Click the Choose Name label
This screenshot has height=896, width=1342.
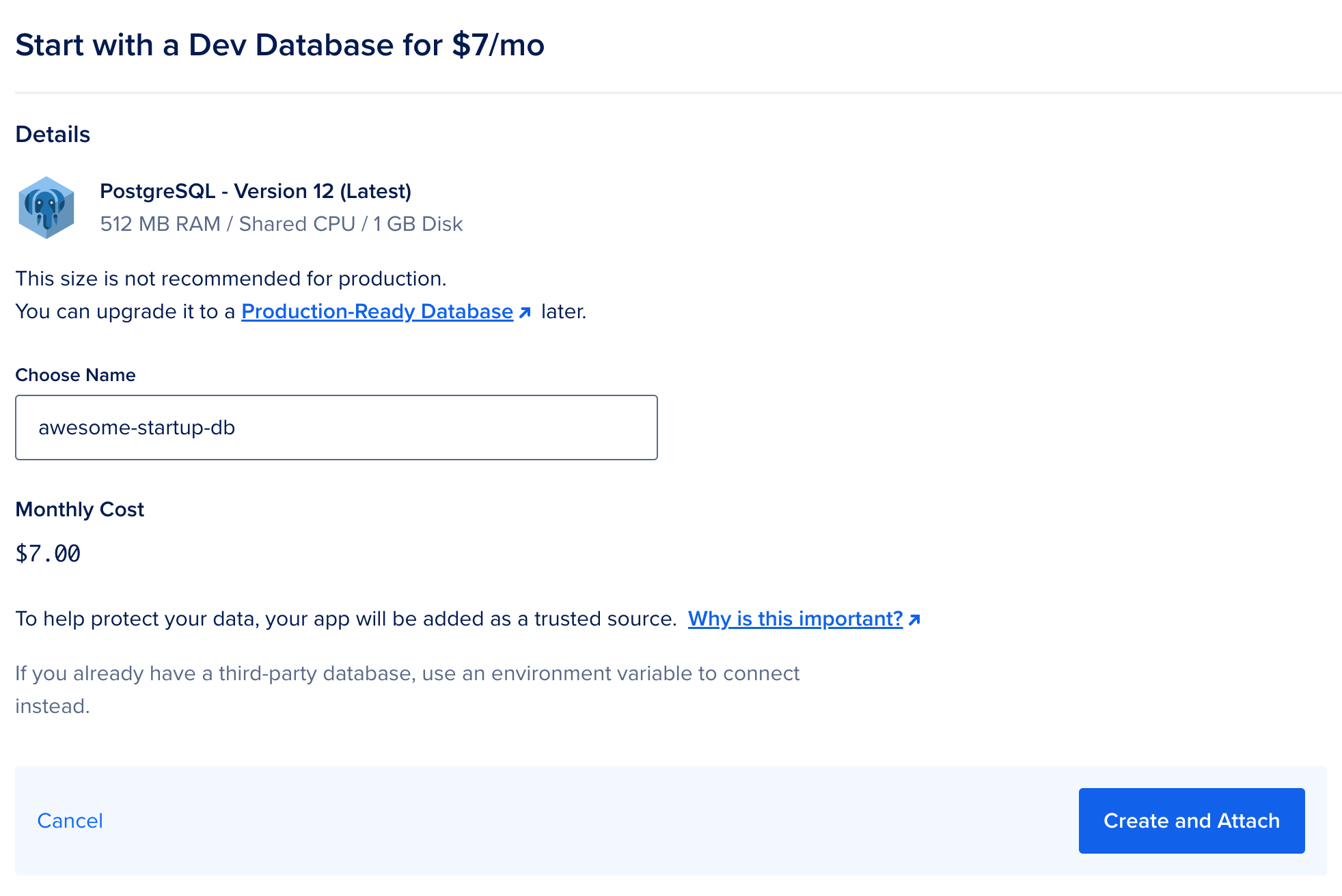(x=75, y=374)
